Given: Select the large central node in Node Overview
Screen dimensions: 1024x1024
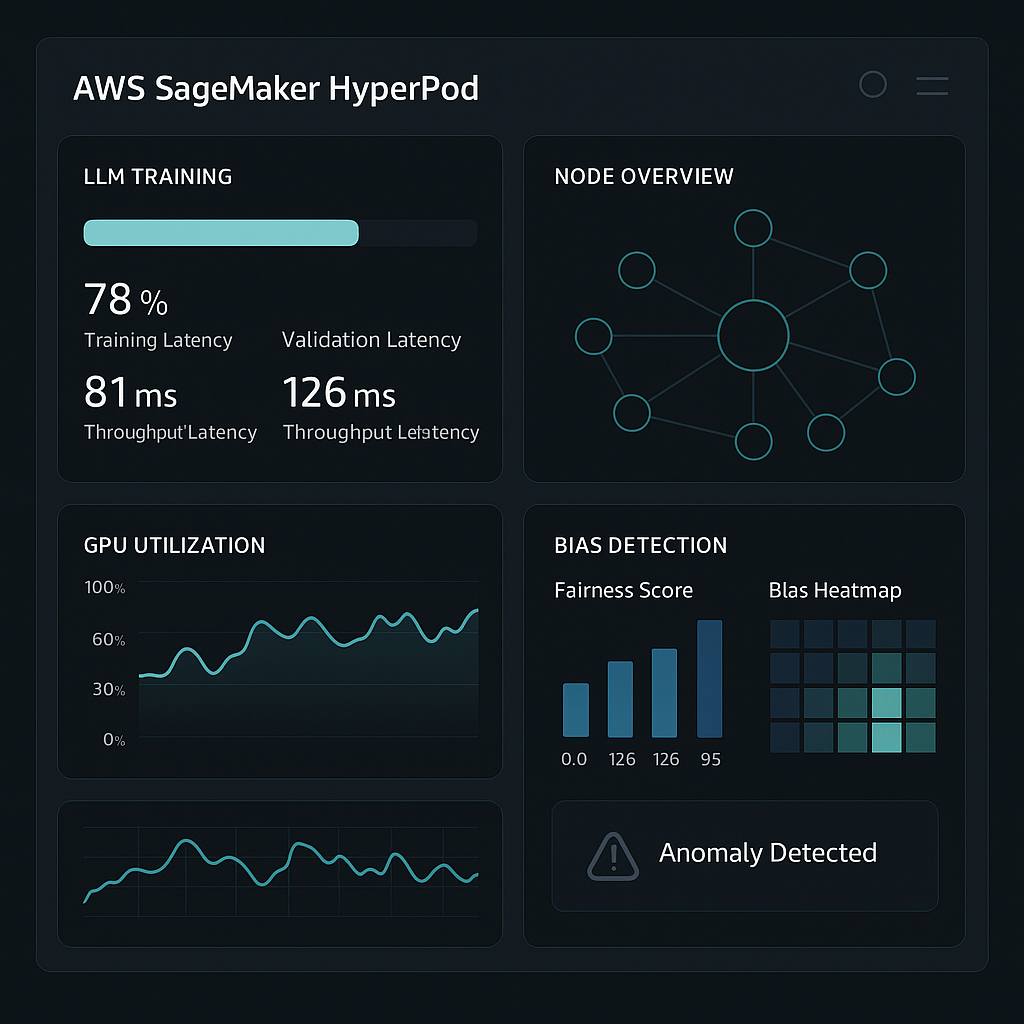Looking at the screenshot, I should (x=753, y=335).
